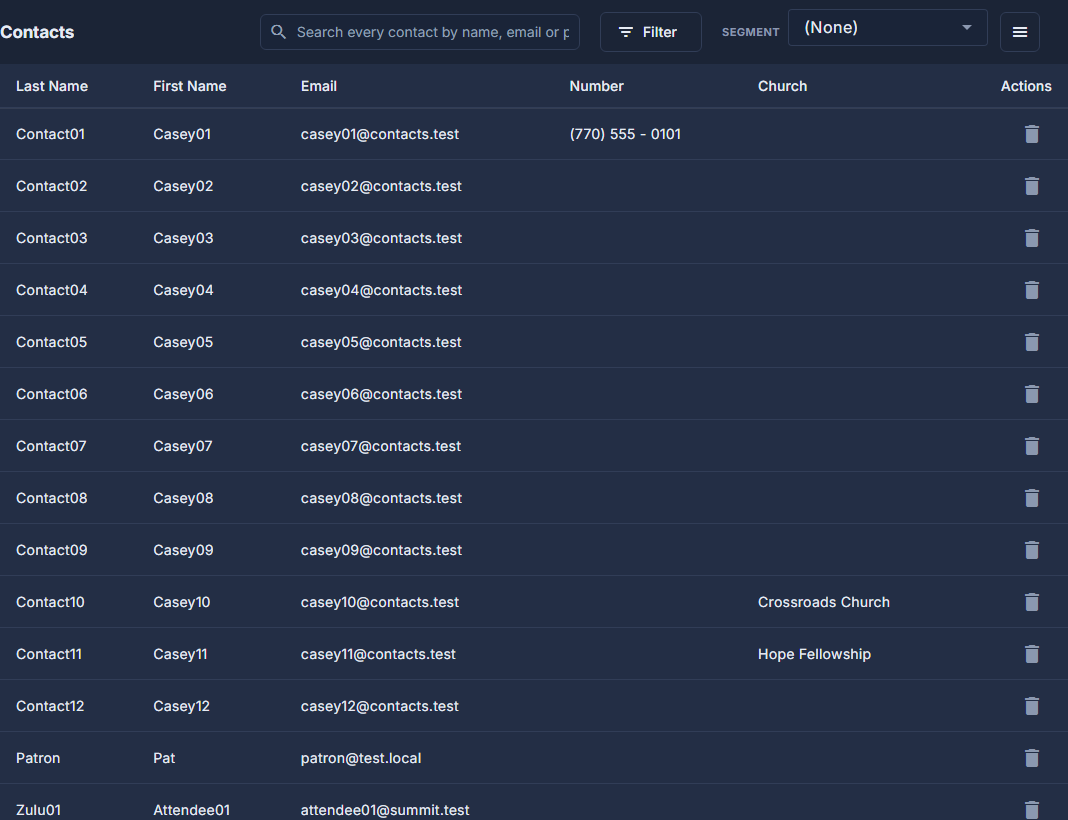The height and width of the screenshot is (820, 1068).
Task: Click the trash icon for Zulu01
Action: (x=1031, y=810)
